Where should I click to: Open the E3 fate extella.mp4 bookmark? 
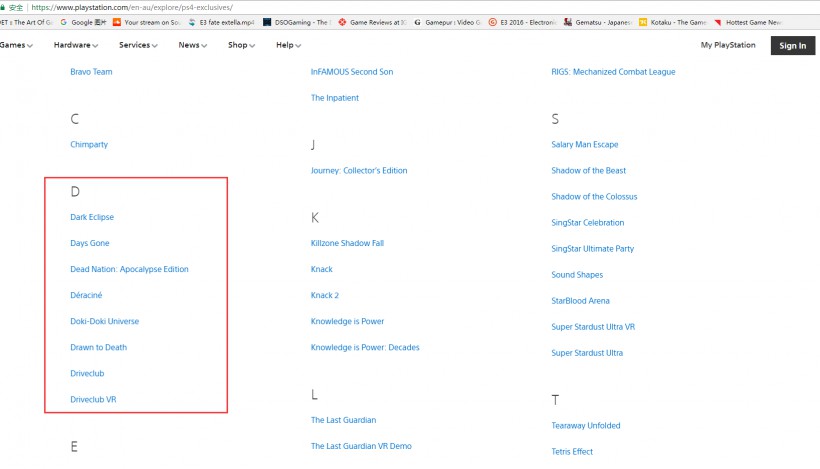pos(221,22)
